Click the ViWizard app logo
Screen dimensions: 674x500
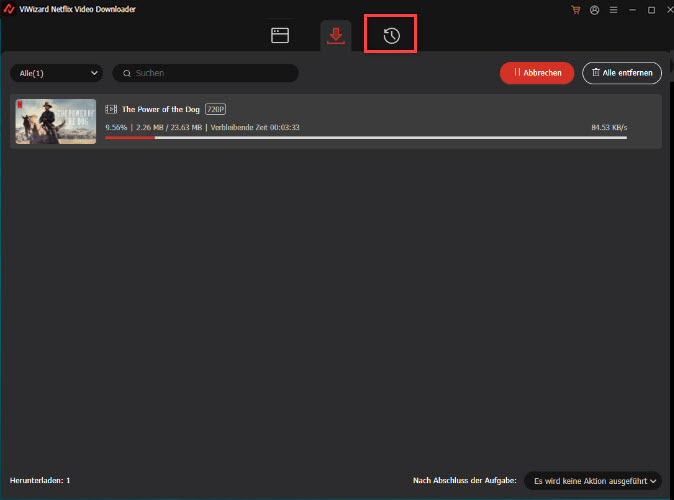tap(9, 9)
